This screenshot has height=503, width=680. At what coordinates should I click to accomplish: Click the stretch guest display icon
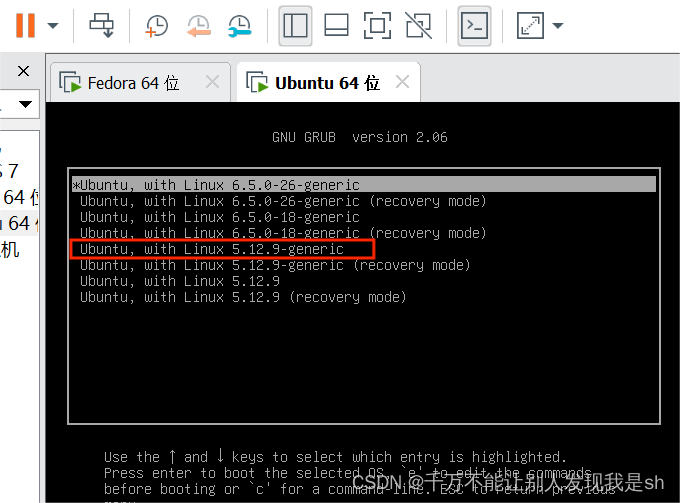(530, 26)
